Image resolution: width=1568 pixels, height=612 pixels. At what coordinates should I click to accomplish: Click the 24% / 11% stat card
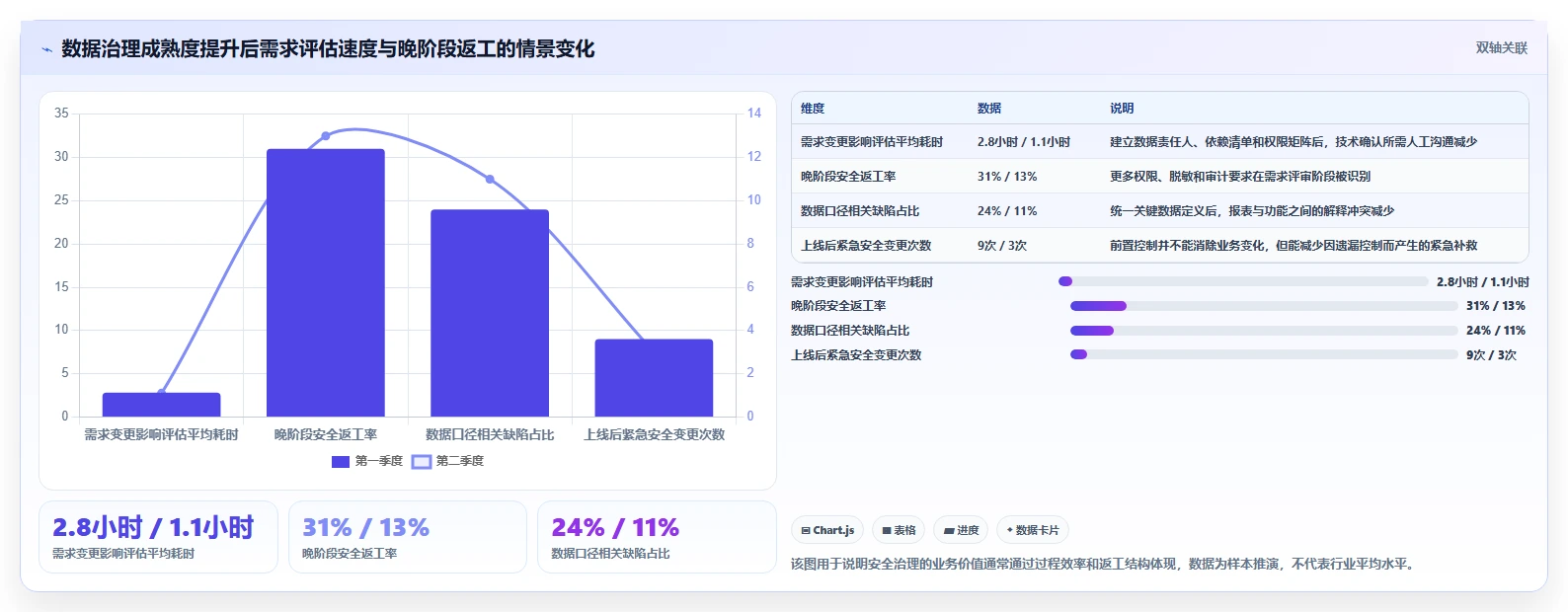point(657,537)
